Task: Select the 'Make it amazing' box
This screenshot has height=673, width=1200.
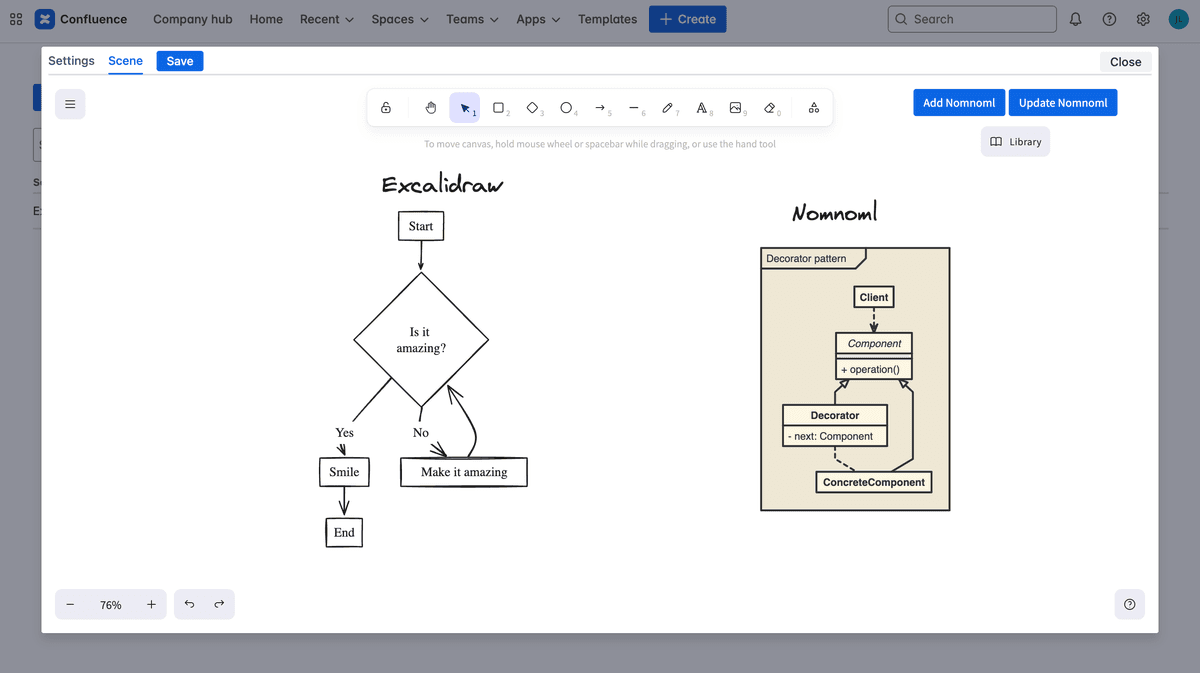Action: coord(464,472)
